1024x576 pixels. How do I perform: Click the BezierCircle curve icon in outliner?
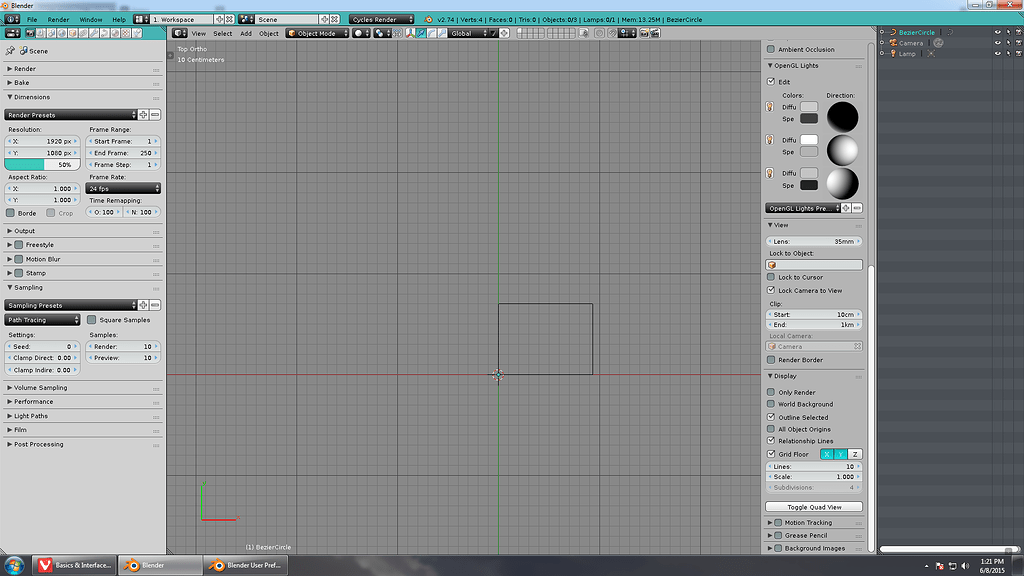coord(893,32)
